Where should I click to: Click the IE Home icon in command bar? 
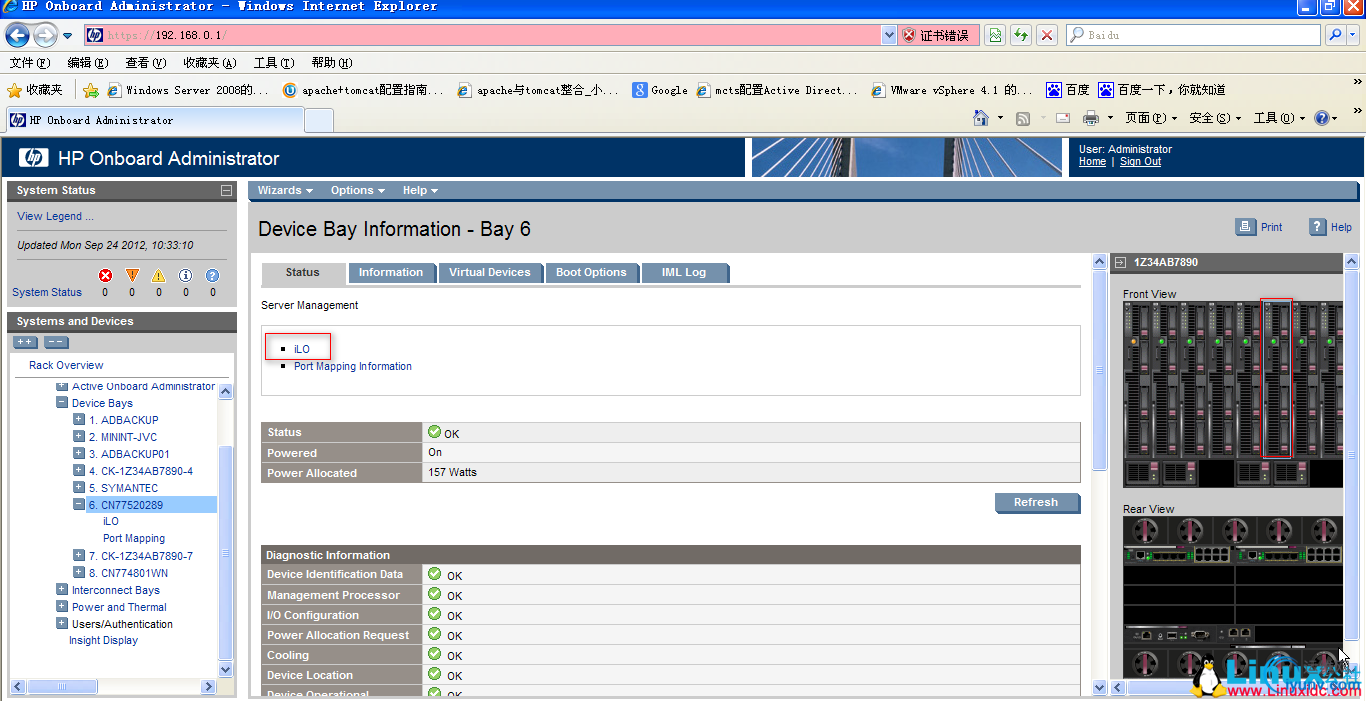point(982,118)
